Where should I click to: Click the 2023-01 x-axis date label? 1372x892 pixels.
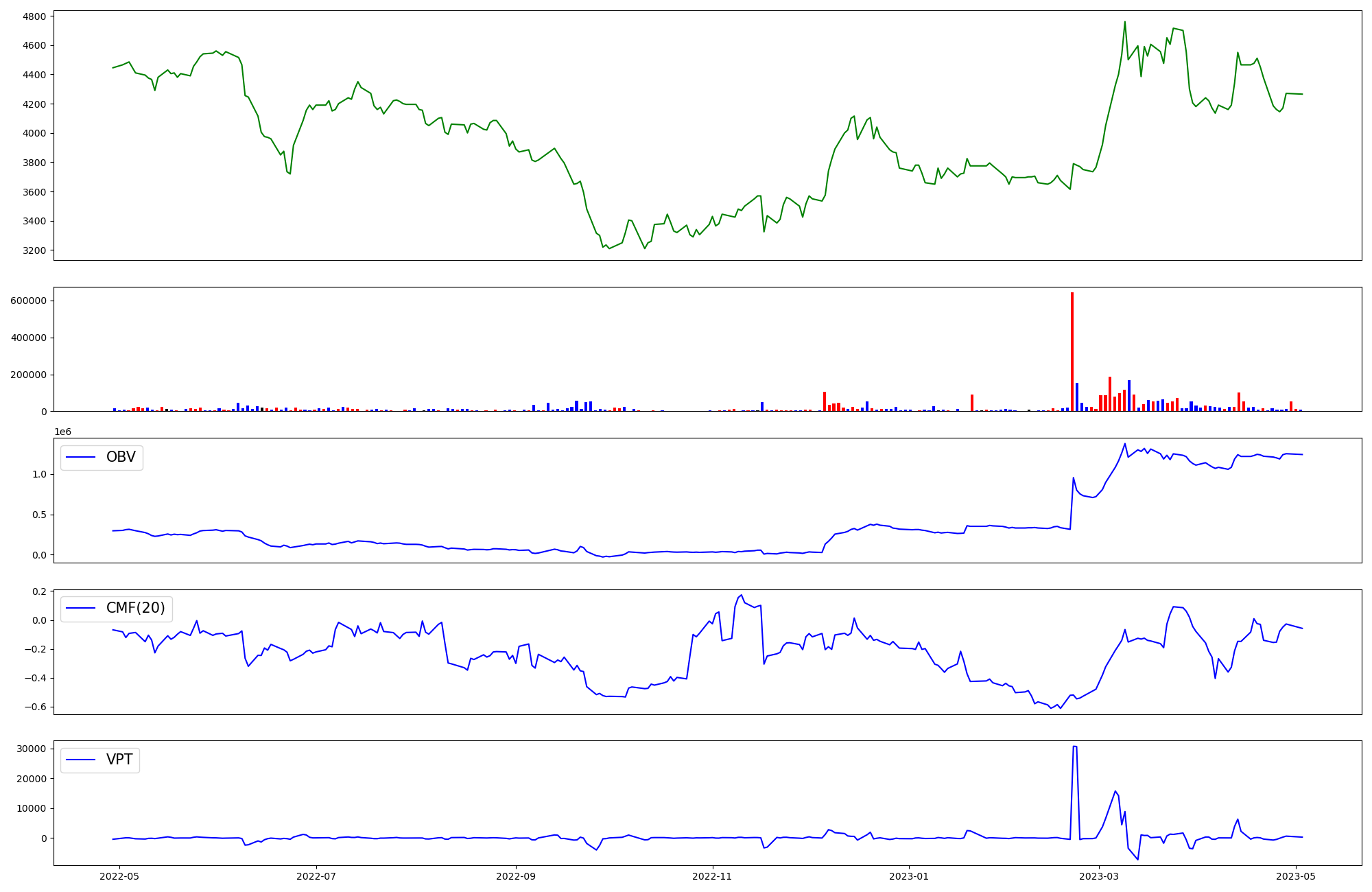tap(909, 876)
